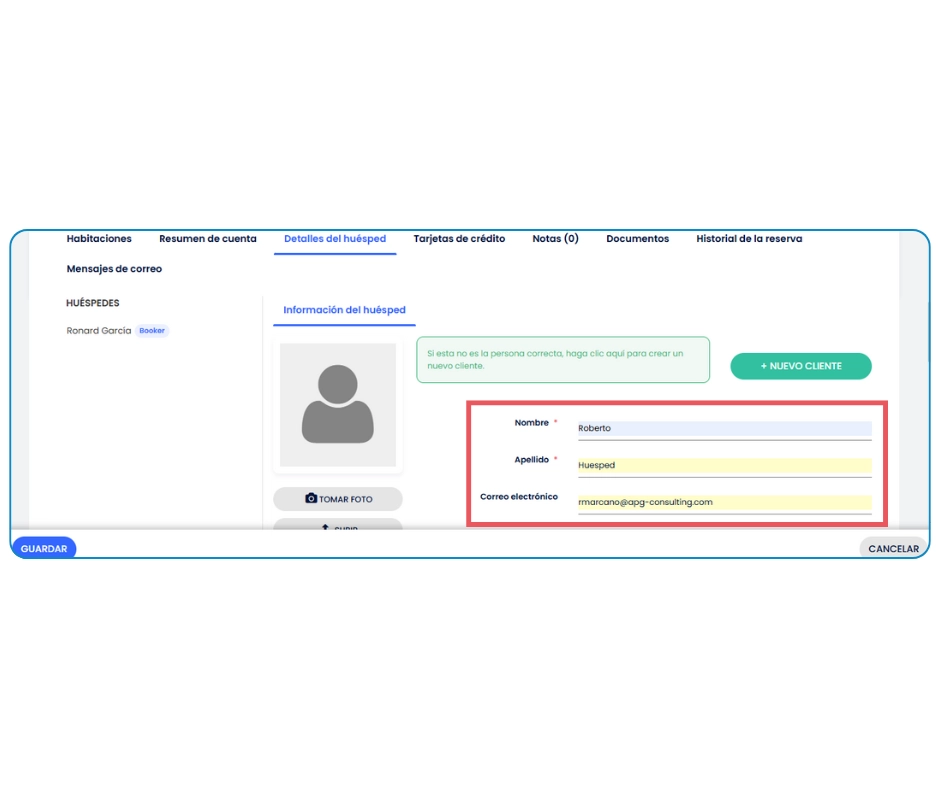This screenshot has width=940, height=788.
Task: Switch to Resumen de cuenta tab
Action: click(208, 239)
